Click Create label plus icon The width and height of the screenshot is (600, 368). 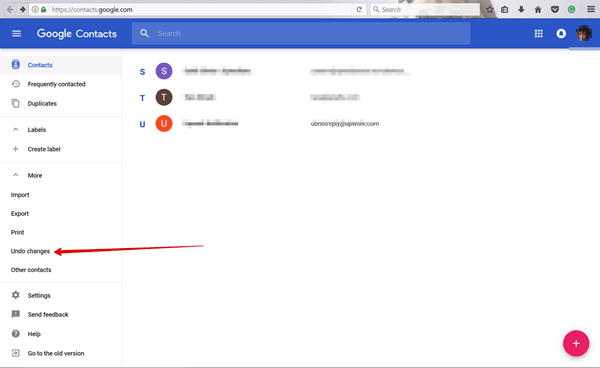point(16,149)
